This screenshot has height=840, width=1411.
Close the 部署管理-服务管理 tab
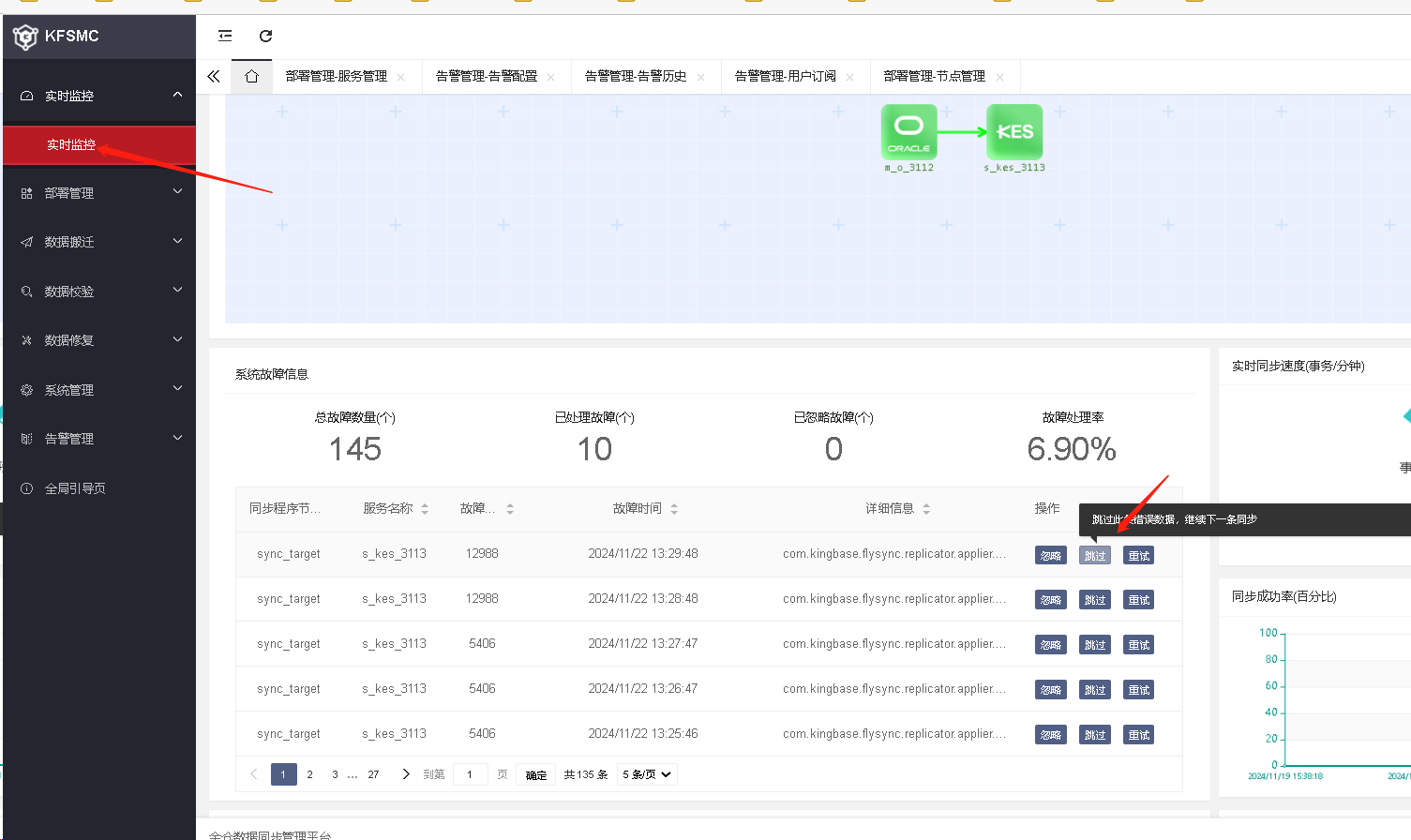401,77
